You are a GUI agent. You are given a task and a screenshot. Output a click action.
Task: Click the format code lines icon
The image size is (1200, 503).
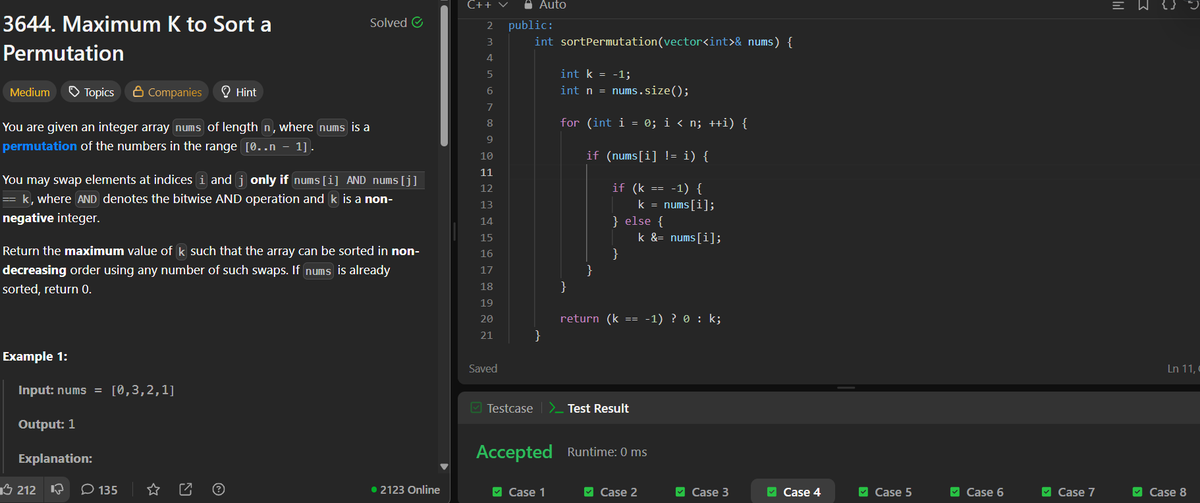[1117, 5]
